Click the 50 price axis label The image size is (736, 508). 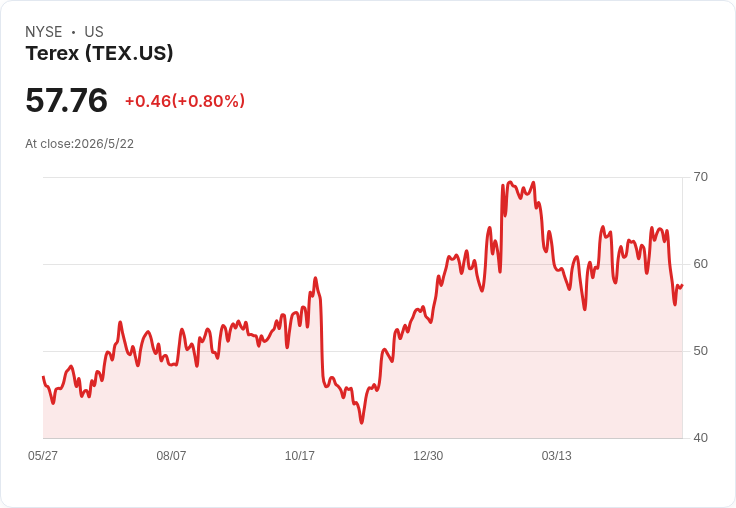click(700, 351)
